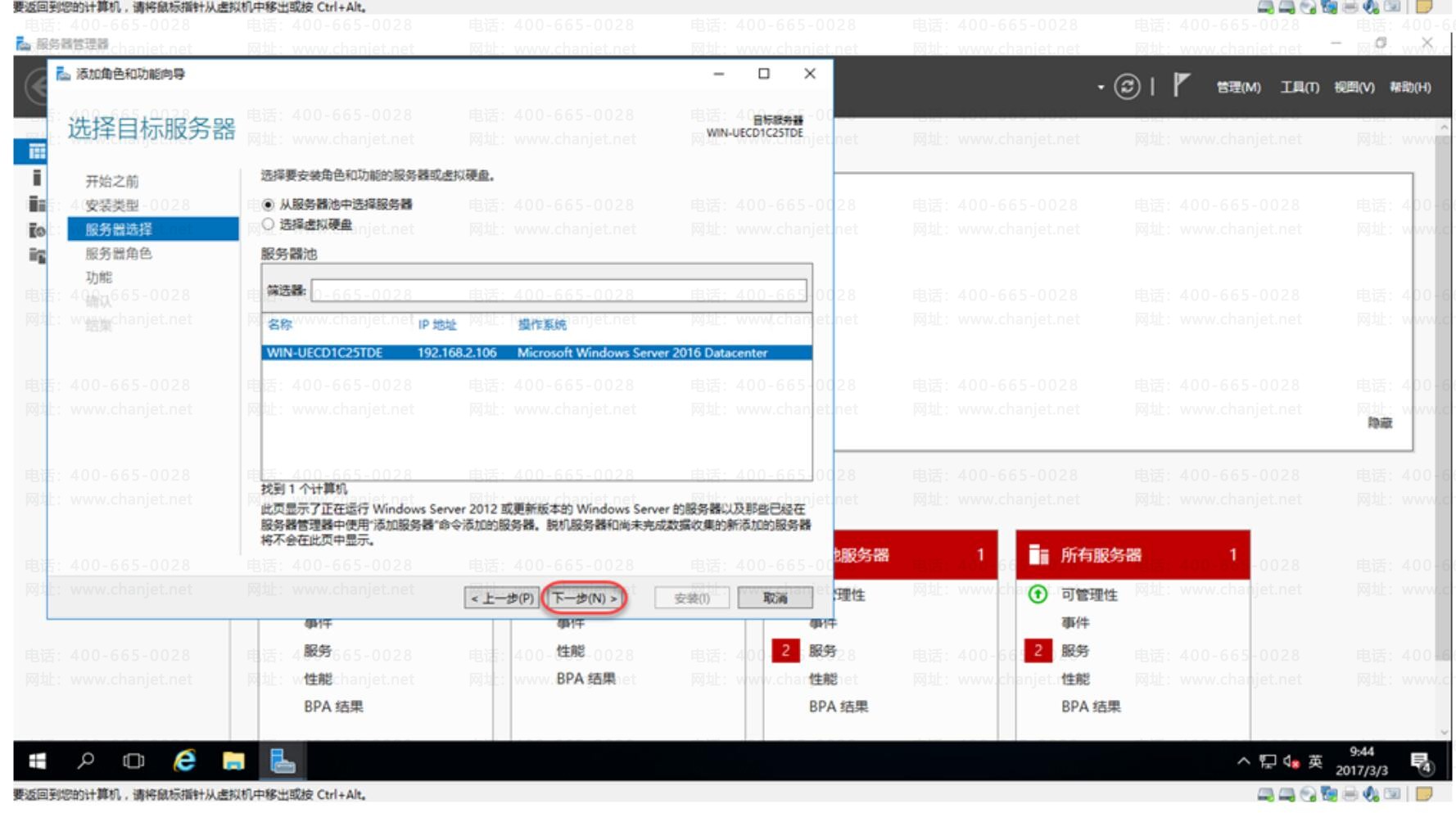Open the Windows Start menu
The width and height of the screenshot is (1456, 813).
37,761
